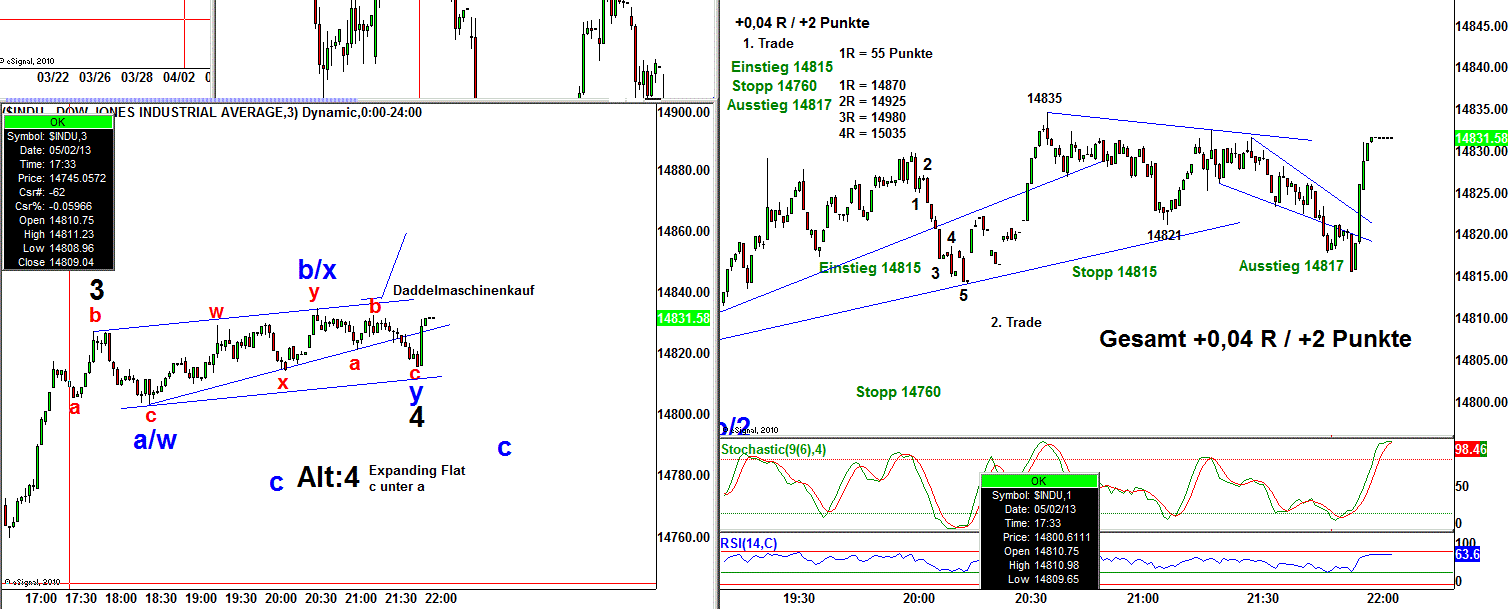Viewport: 1509px width, 609px height.
Task: Select the blue a/w wave label
Action: (x=155, y=439)
